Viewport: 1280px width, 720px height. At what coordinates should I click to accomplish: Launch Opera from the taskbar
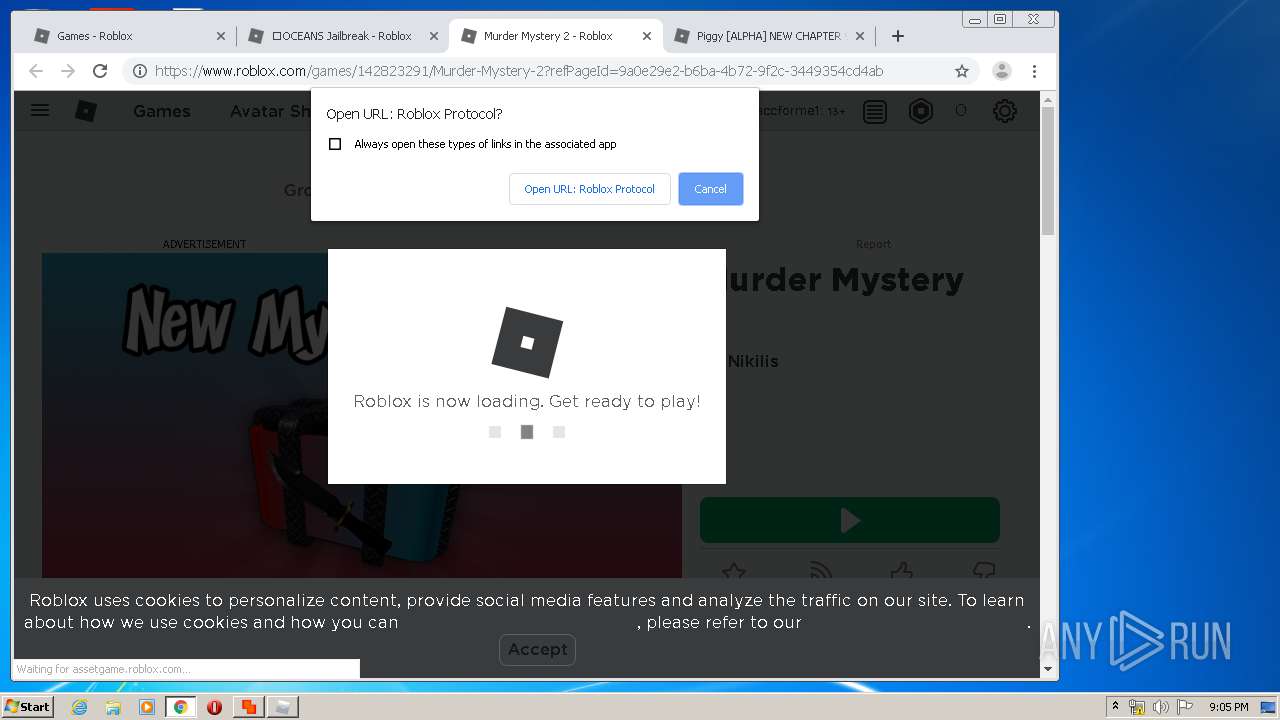pyautogui.click(x=214, y=707)
